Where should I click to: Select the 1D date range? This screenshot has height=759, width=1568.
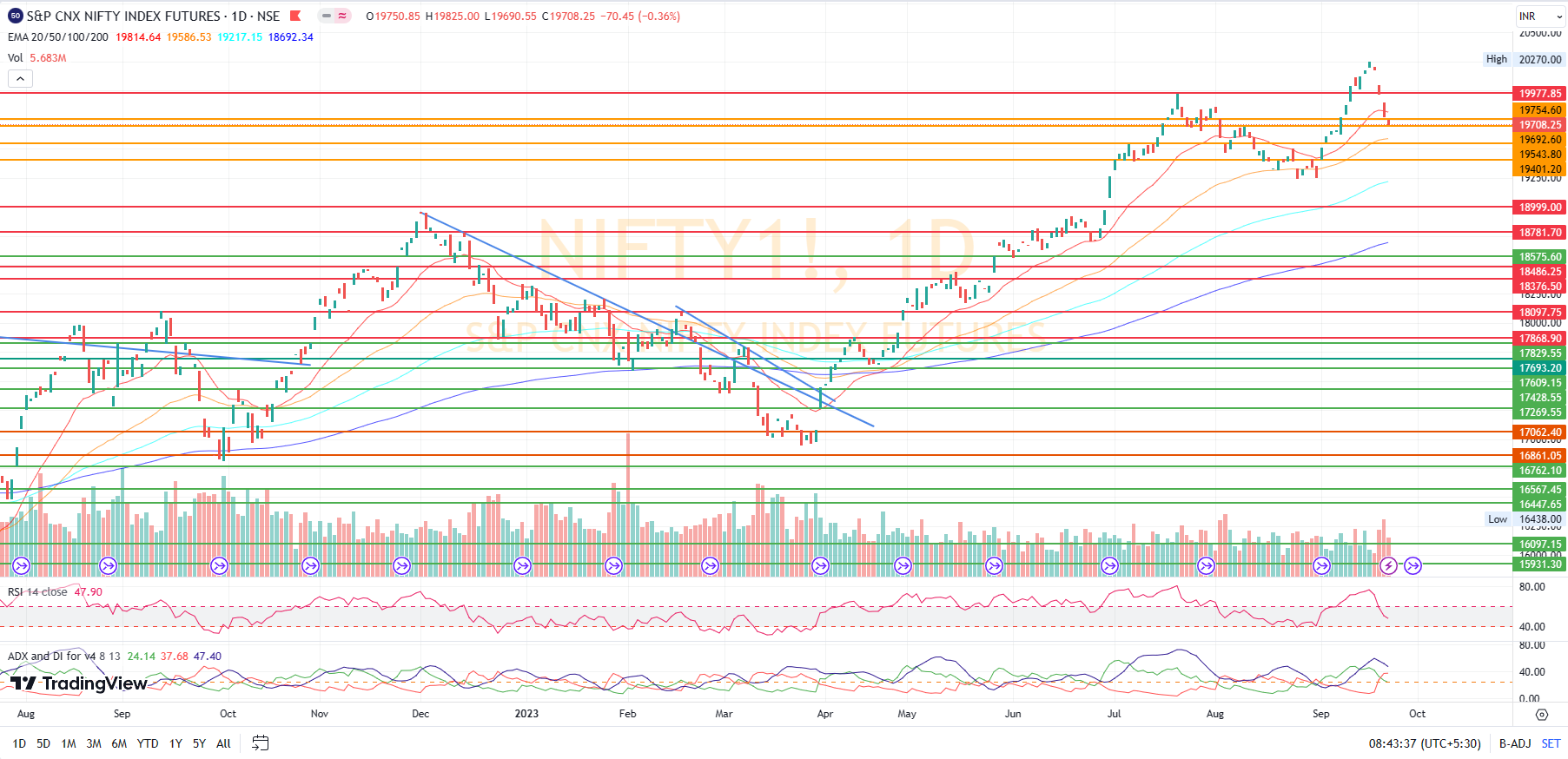coord(19,743)
